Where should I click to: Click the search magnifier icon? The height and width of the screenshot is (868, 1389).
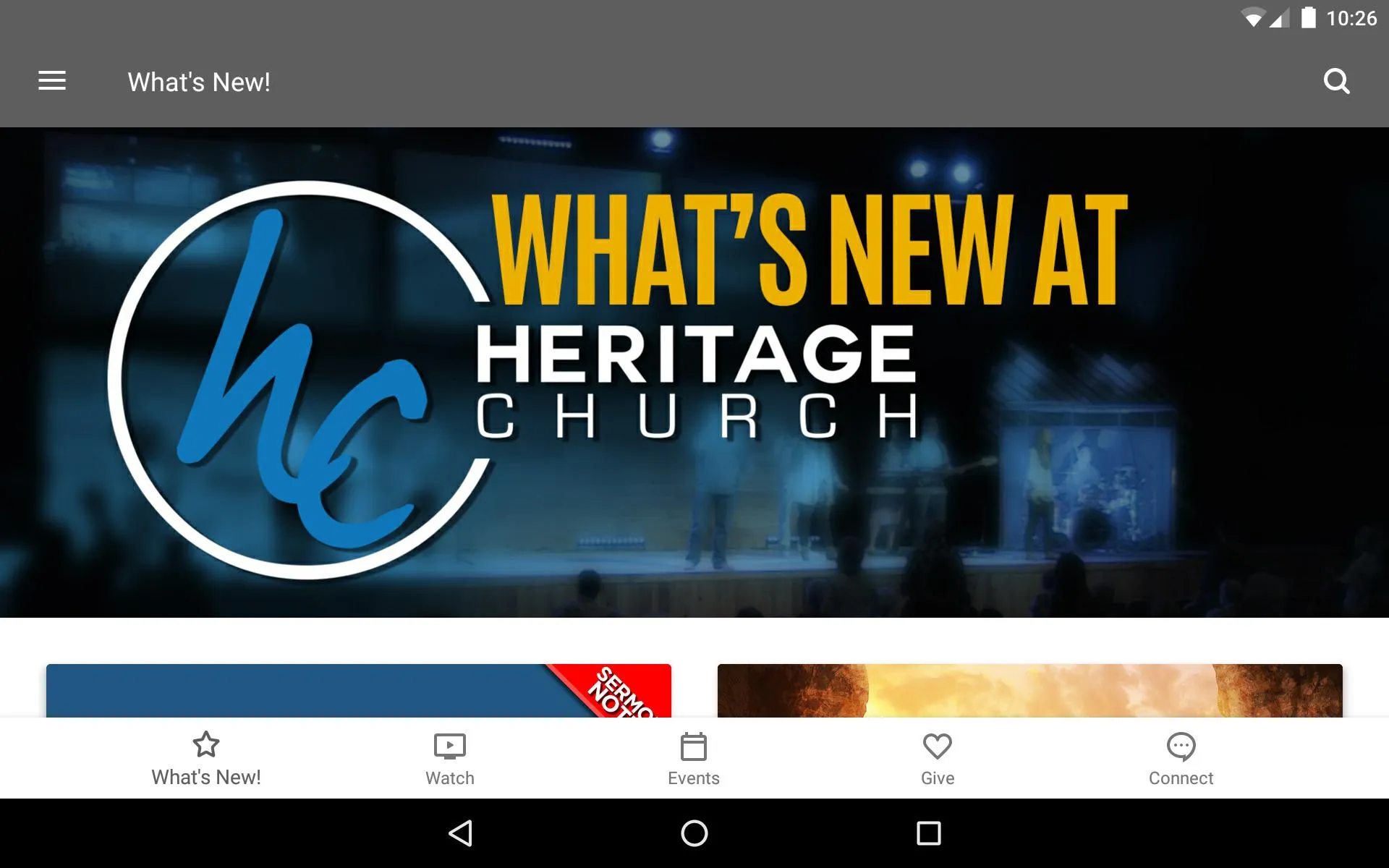pyautogui.click(x=1337, y=82)
